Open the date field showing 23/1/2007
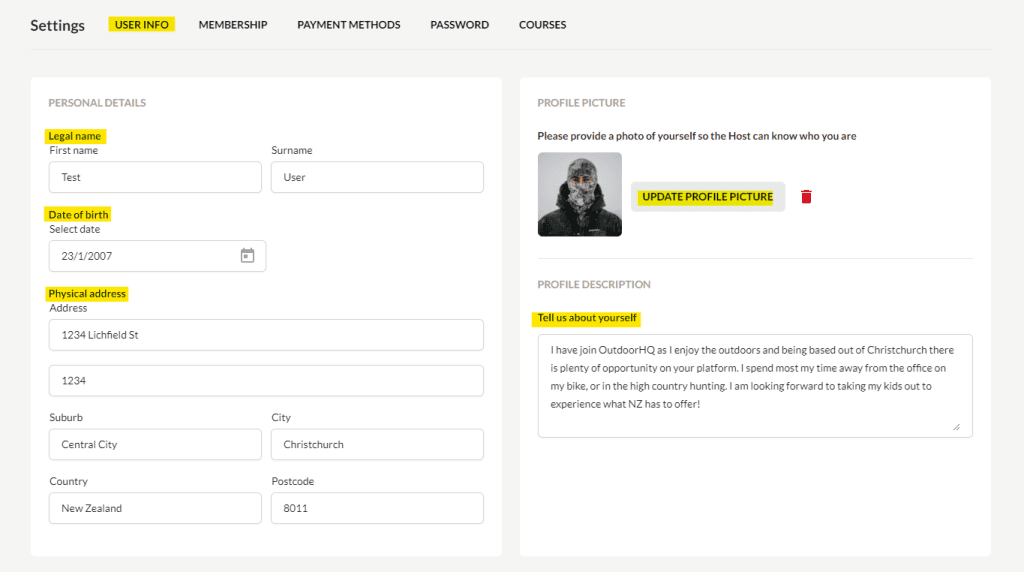Image resolution: width=1024 pixels, height=572 pixels. click(157, 256)
